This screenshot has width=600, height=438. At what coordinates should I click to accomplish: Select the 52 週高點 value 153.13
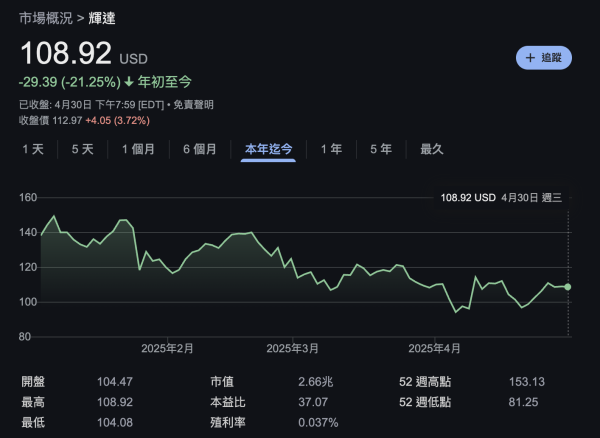coord(527,382)
